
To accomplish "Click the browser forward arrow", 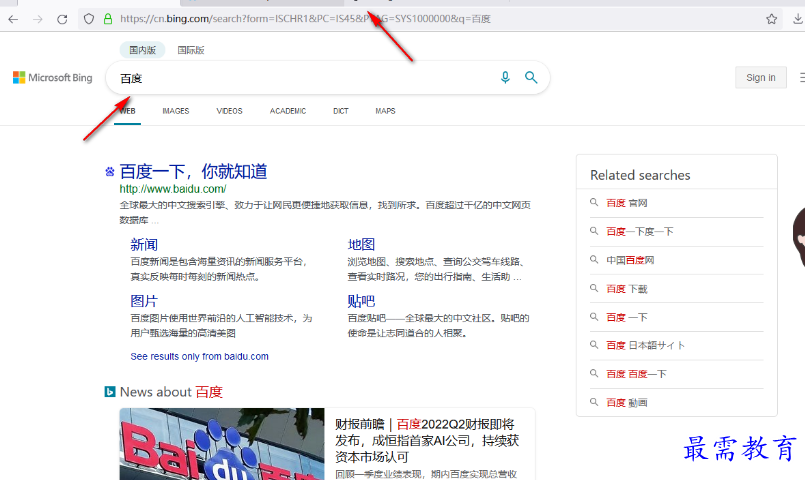I will 37,20.
